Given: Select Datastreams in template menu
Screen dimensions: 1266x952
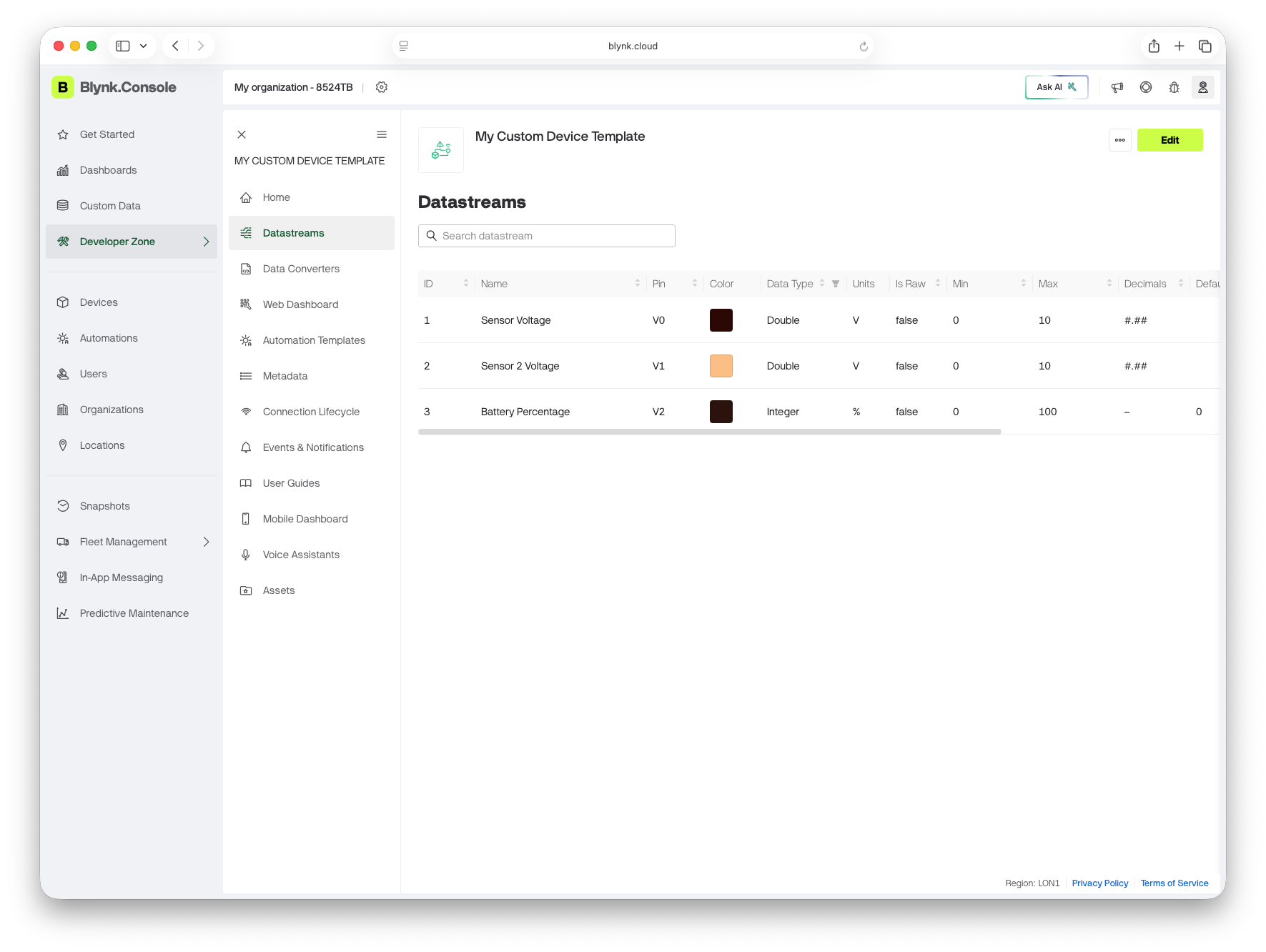Looking at the screenshot, I should (312, 233).
